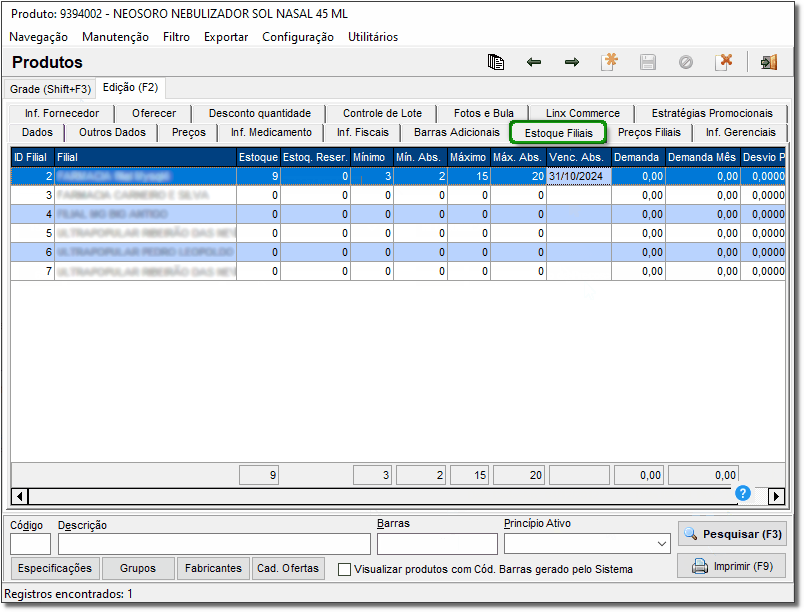This screenshot has height=612, width=804.
Task: Click the horizontal scrollbar right arrow
Action: pyautogui.click(x=776, y=496)
